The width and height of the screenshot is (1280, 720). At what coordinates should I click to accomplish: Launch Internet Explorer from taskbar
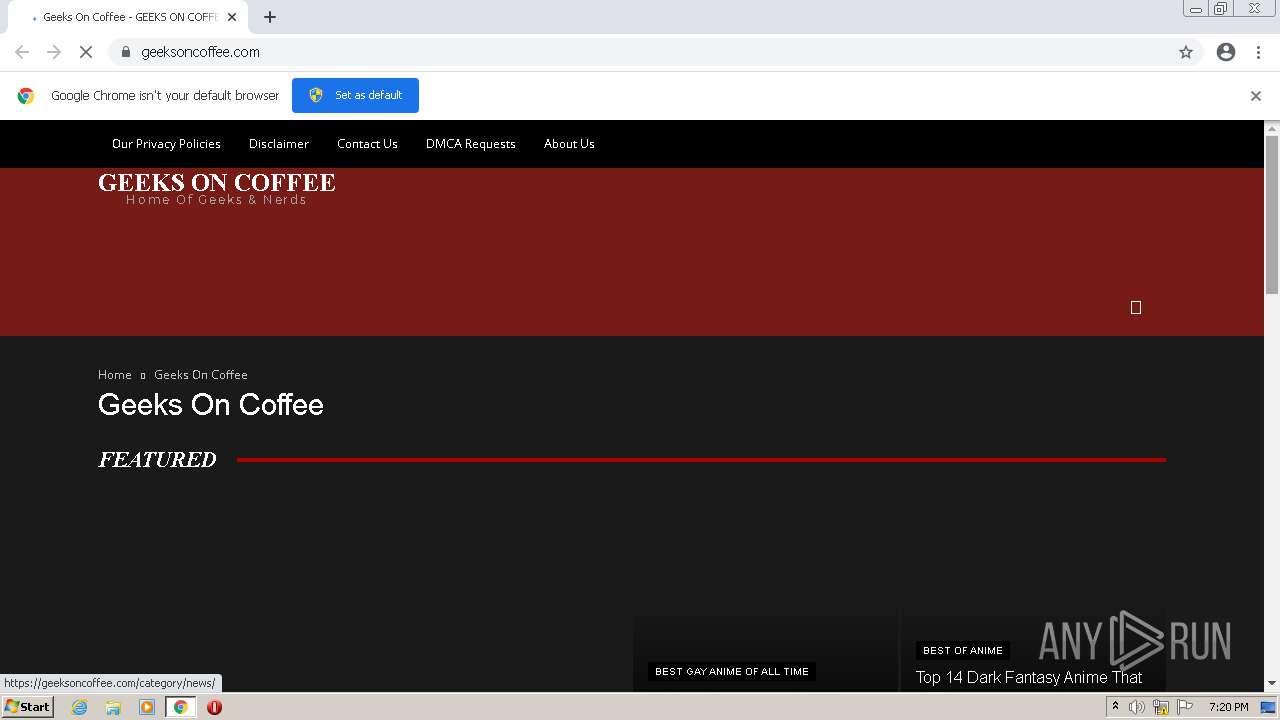tap(80, 707)
